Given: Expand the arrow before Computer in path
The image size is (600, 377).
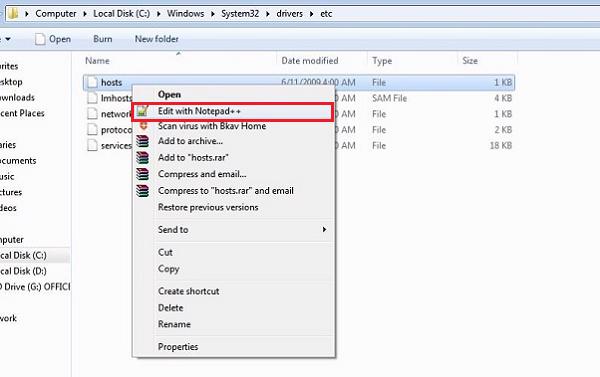Looking at the screenshot, I should tap(27, 14).
